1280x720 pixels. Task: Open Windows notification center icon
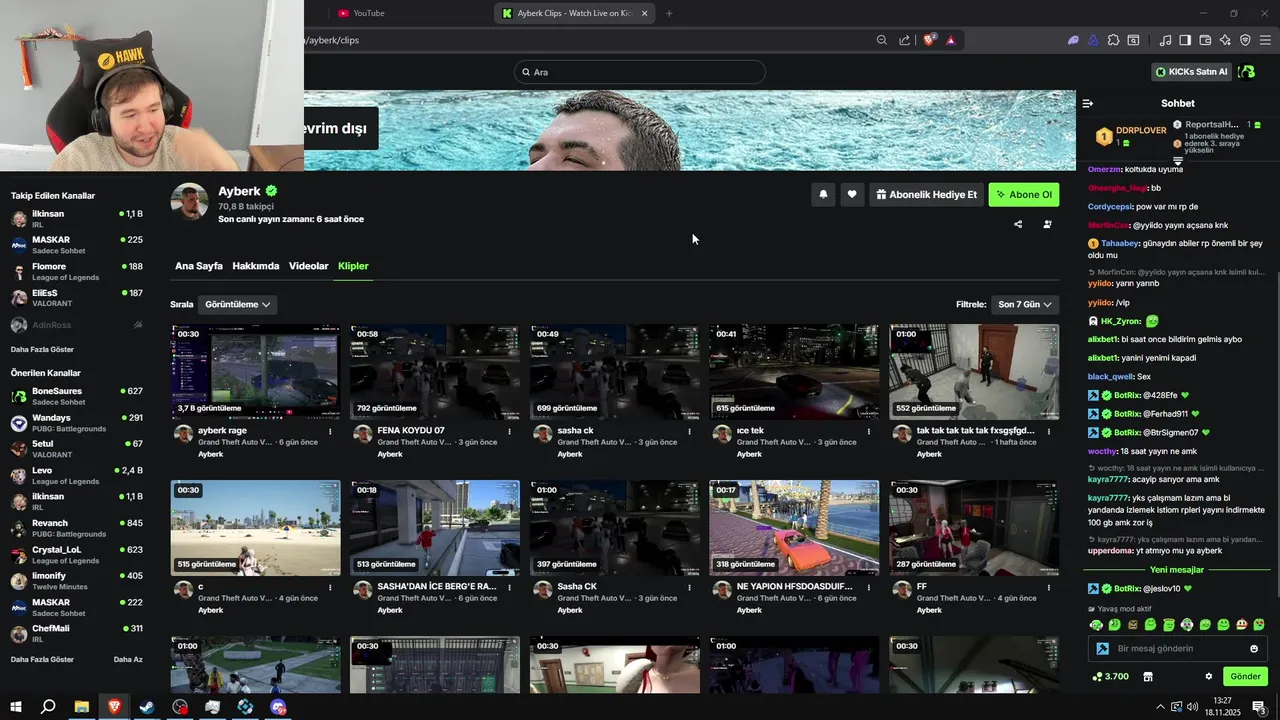click(1258, 707)
